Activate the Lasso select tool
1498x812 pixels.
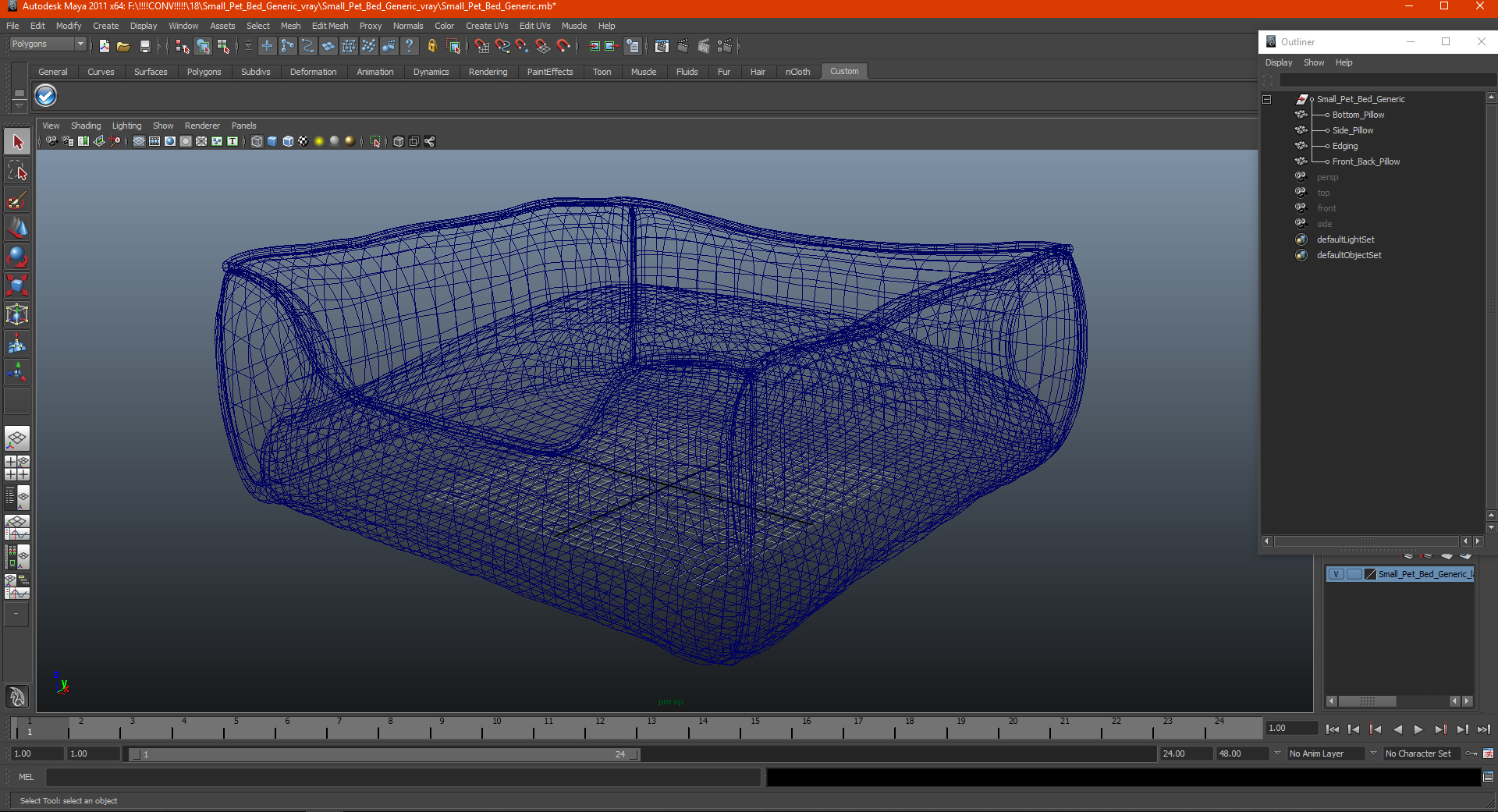tap(17, 171)
